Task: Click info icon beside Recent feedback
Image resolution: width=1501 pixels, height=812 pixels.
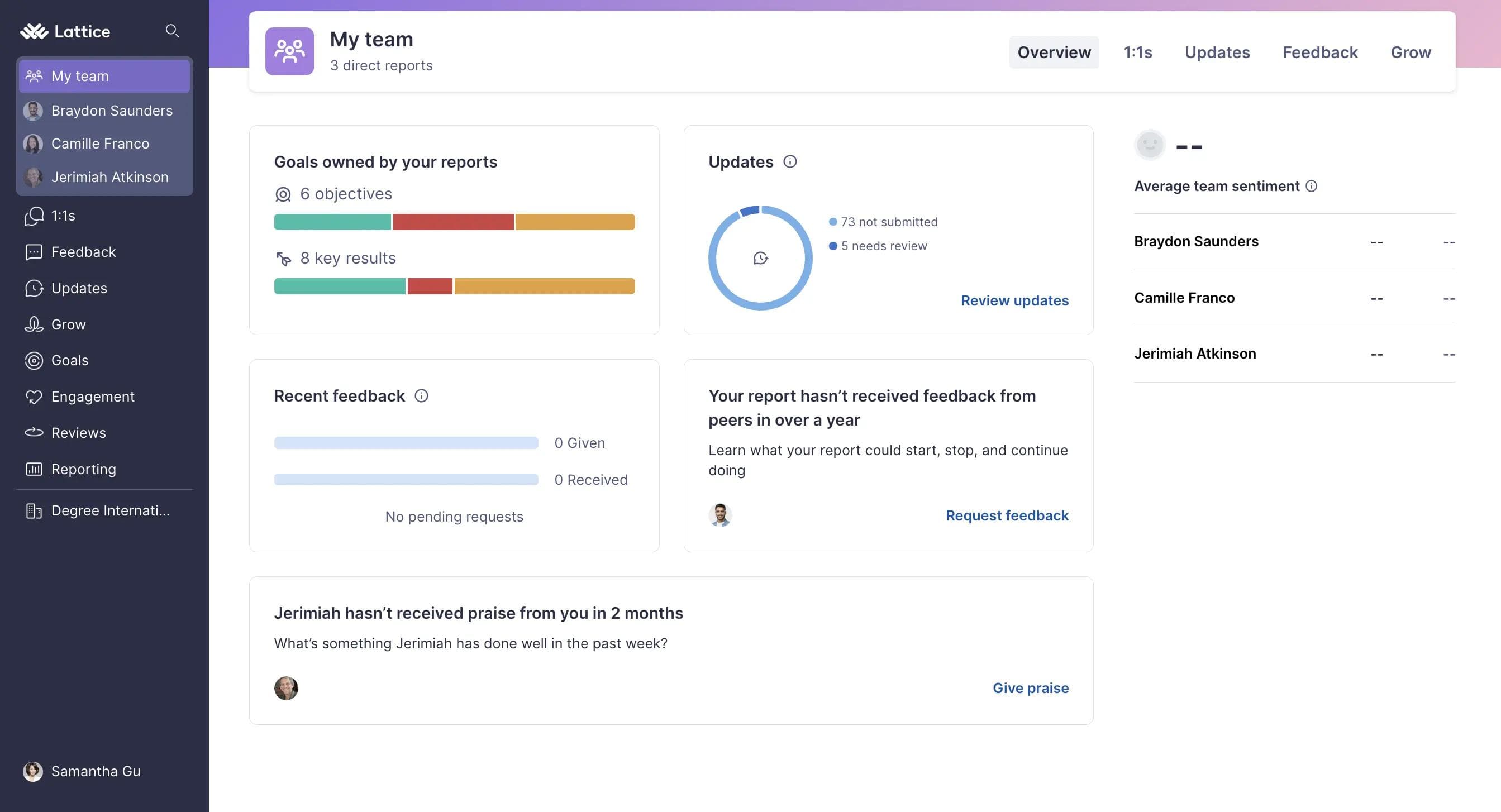Action: click(x=421, y=396)
